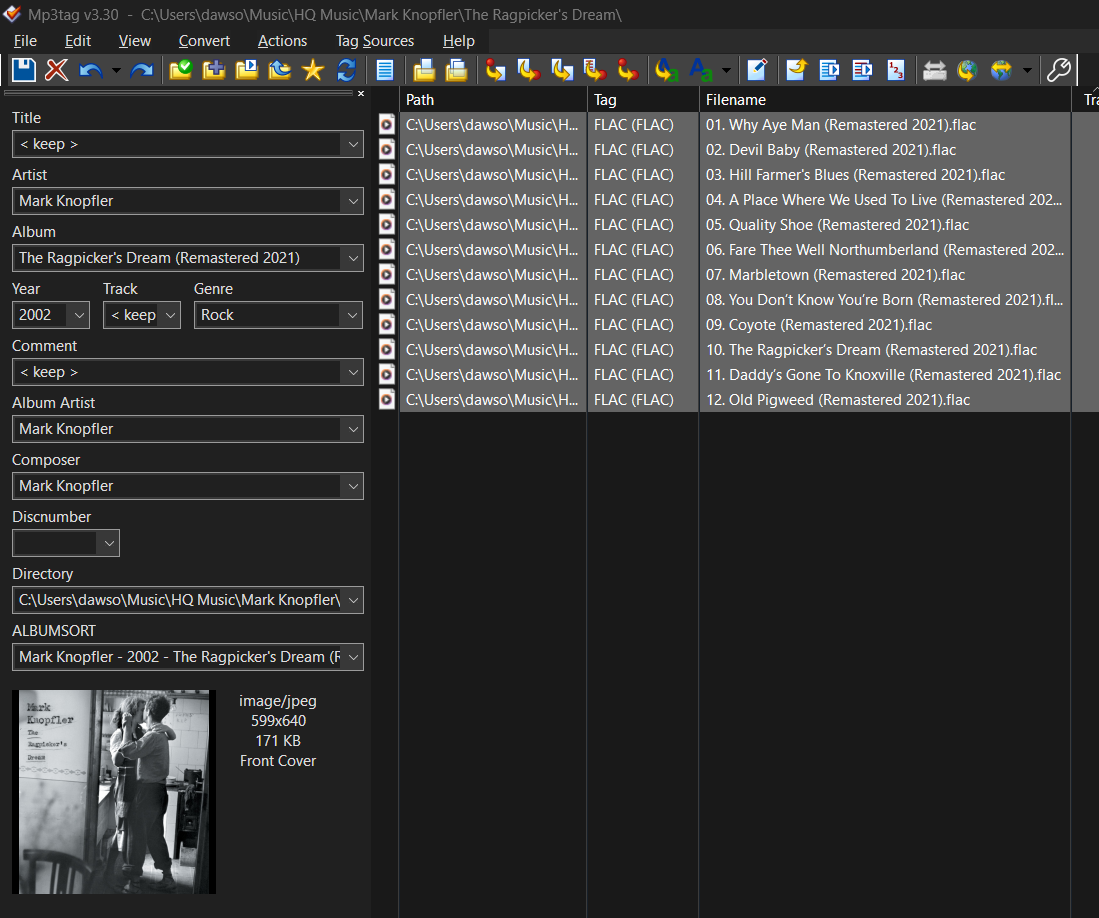This screenshot has height=918, width=1099.
Task: Sort by the Filename column header
Action: click(x=885, y=100)
